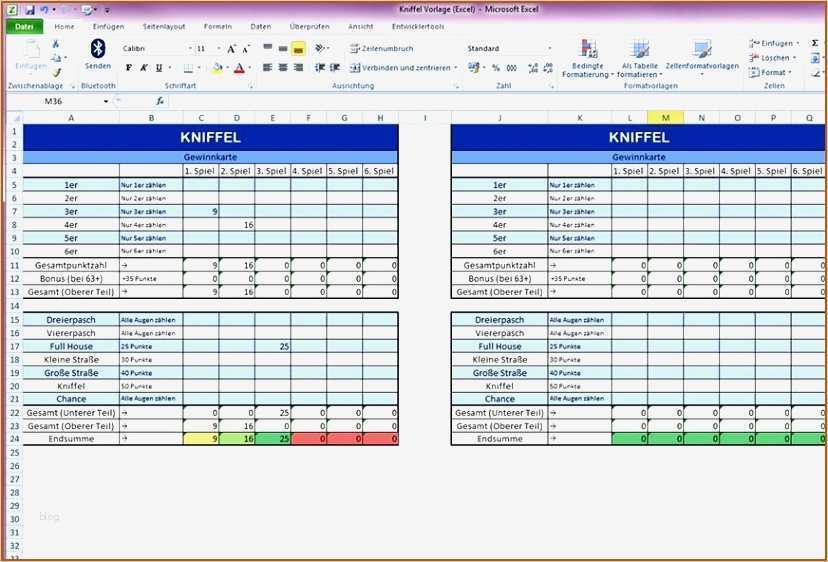The height and width of the screenshot is (562, 828).
Task: Click the formula bar input field
Action: 496,101
